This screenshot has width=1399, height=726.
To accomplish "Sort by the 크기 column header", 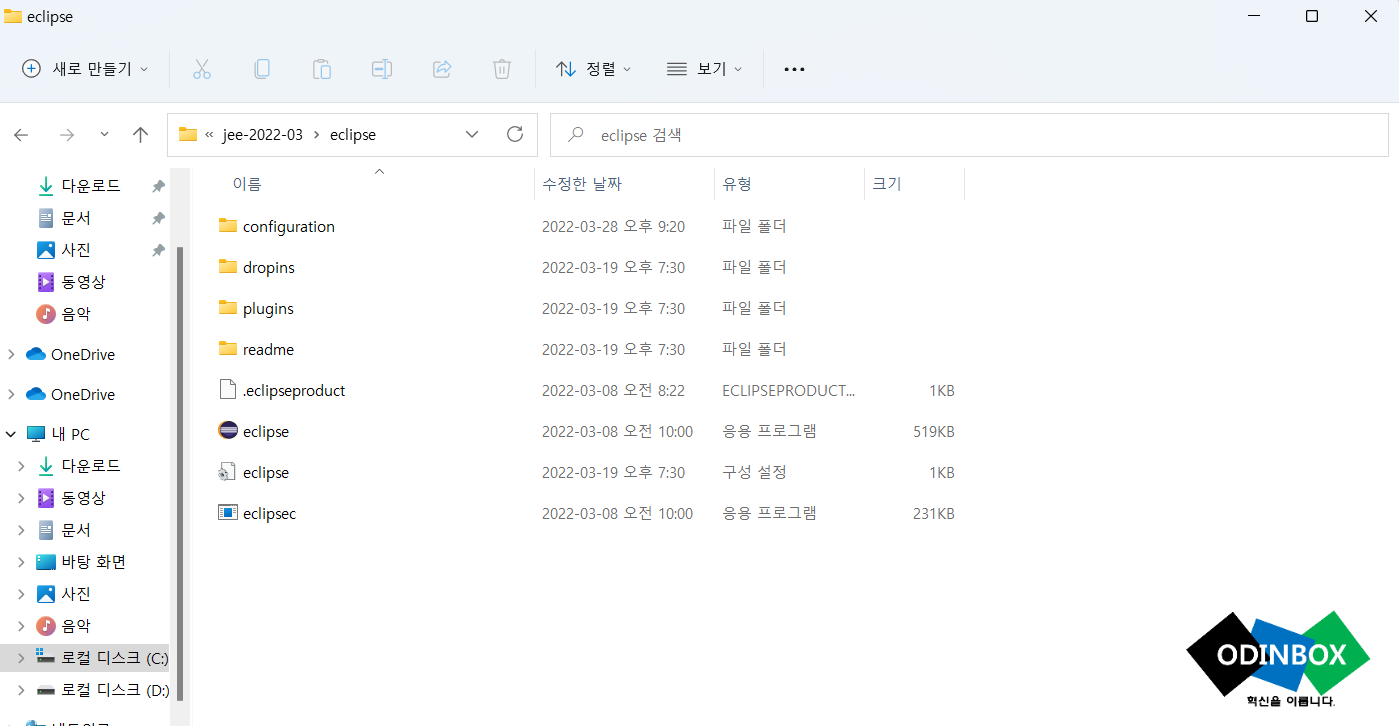I will (914, 184).
